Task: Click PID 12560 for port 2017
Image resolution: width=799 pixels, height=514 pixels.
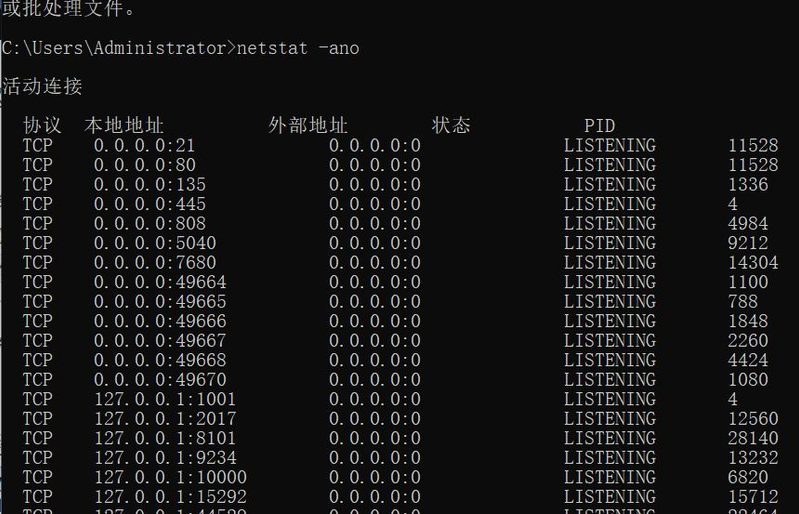Action: [x=753, y=418]
